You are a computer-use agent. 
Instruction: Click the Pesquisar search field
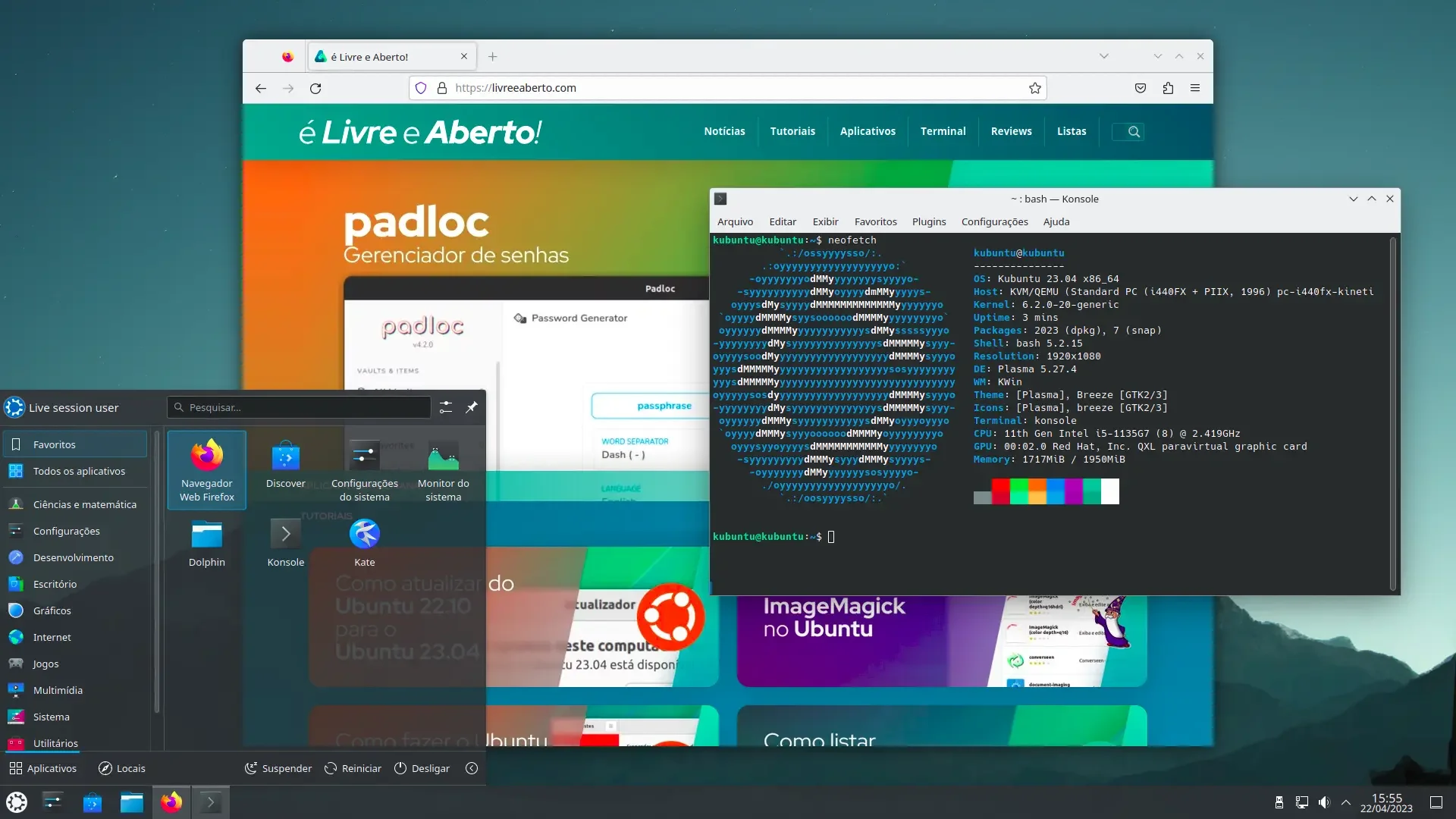tap(299, 407)
